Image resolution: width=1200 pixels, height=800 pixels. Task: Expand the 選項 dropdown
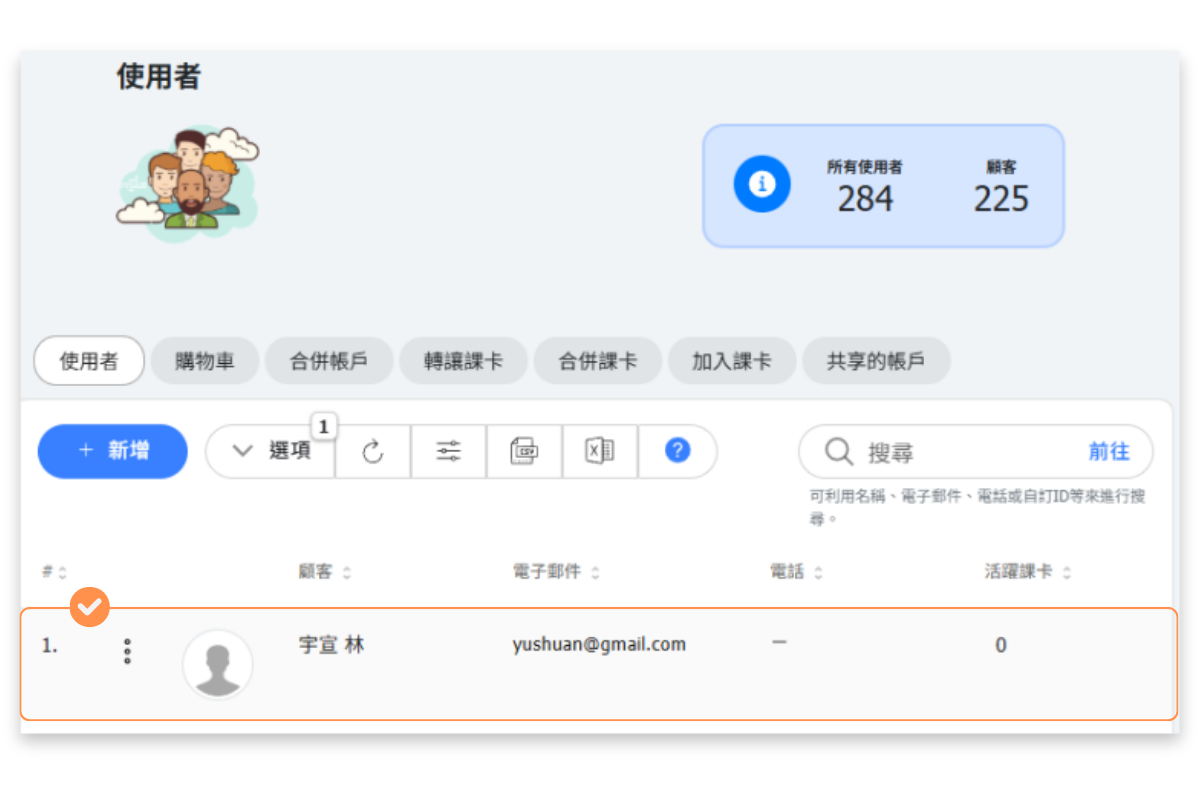click(270, 452)
